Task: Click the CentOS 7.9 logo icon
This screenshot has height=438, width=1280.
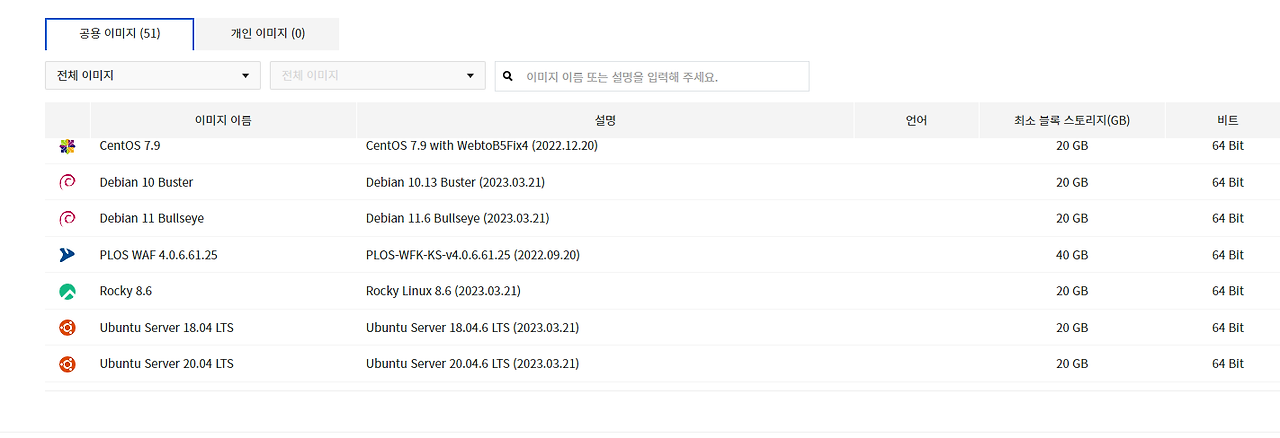Action: (x=67, y=146)
